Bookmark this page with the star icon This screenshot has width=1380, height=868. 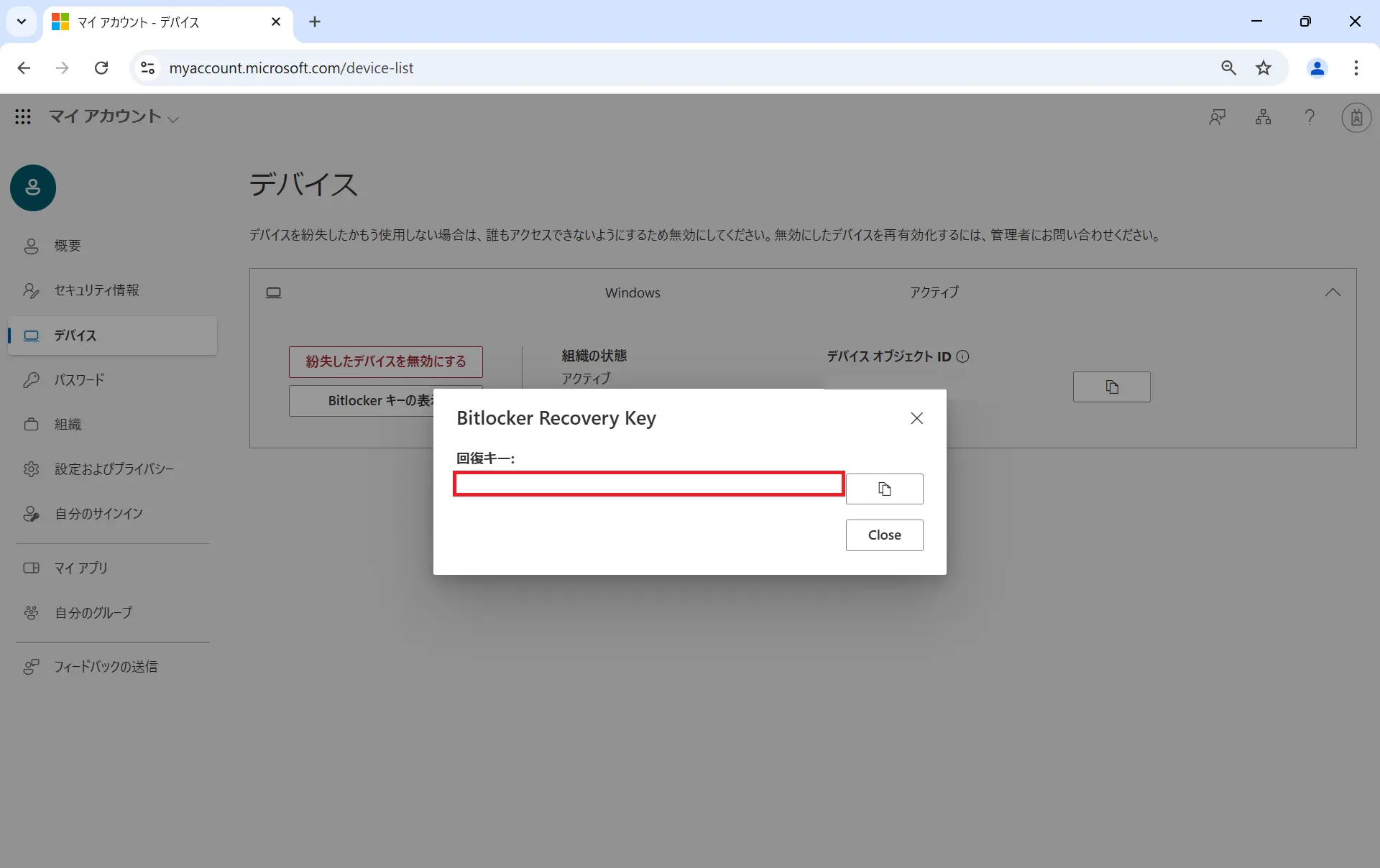[1263, 68]
